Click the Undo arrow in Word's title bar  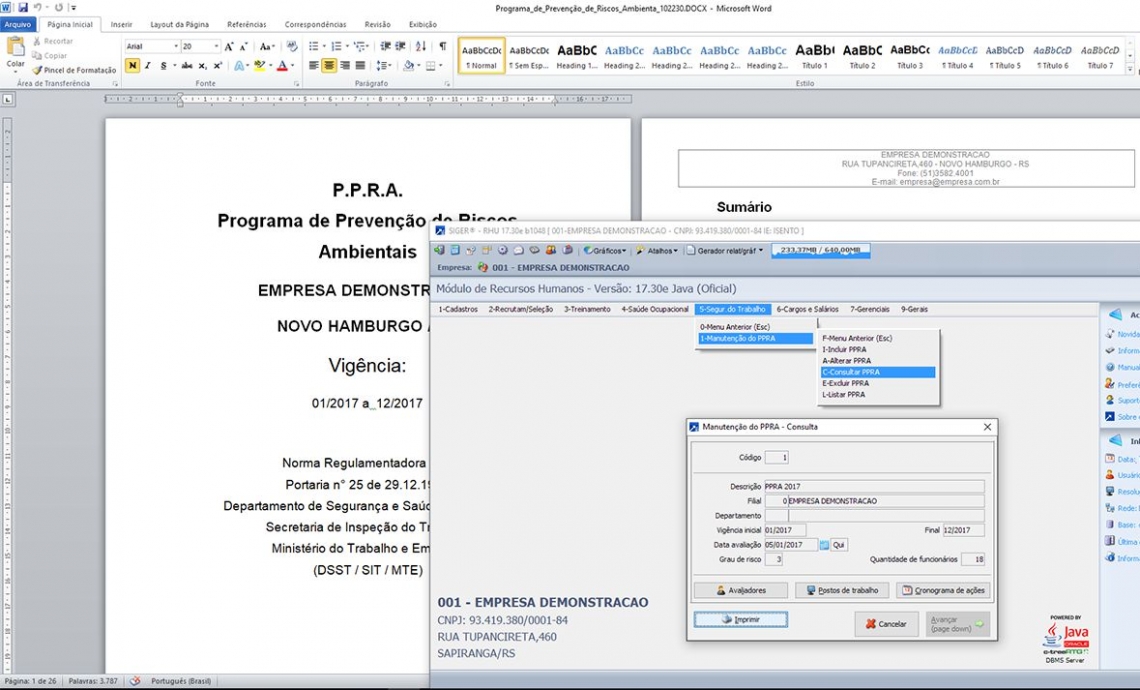pyautogui.click(x=37, y=7)
